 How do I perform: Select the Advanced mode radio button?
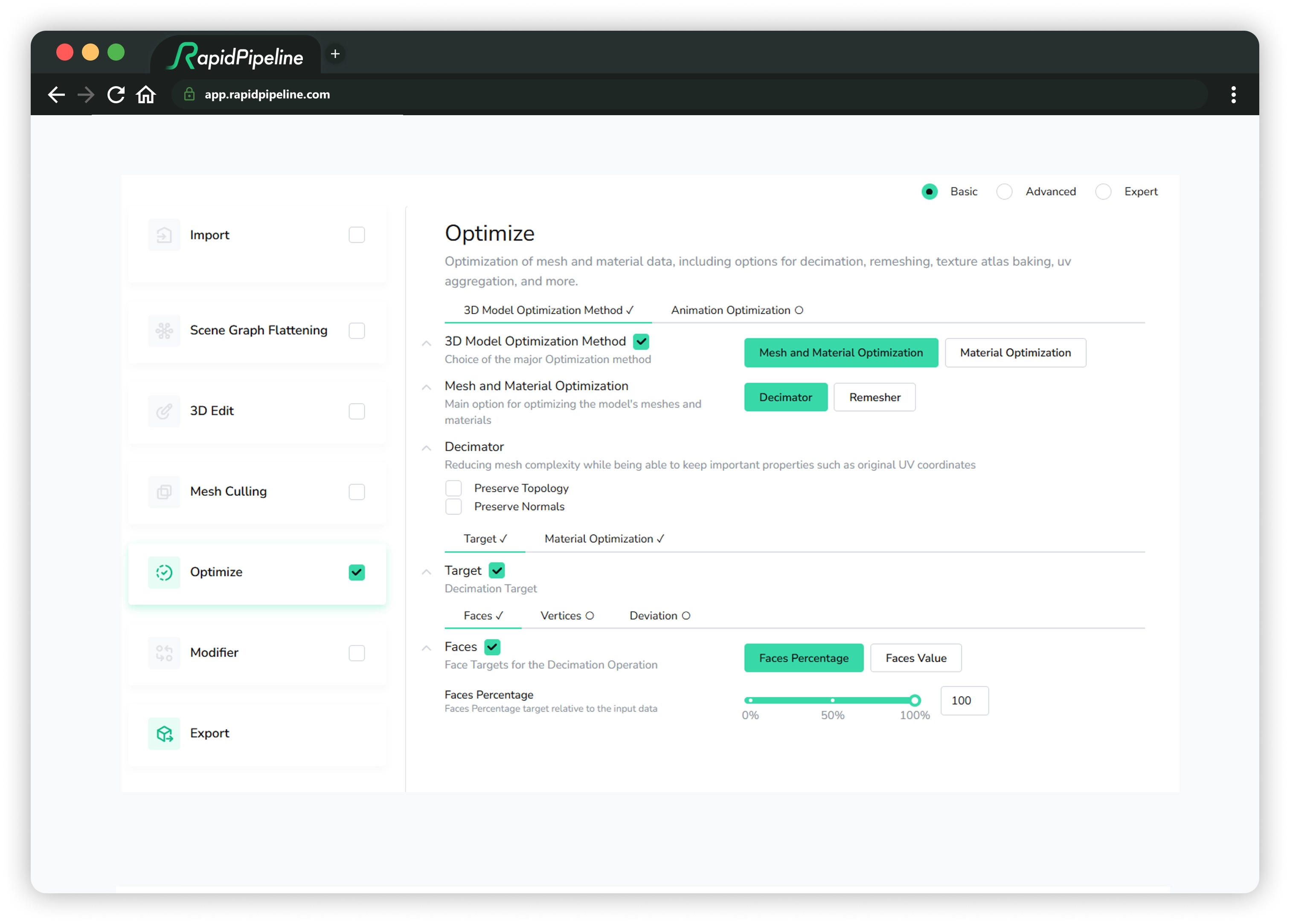pos(1005,192)
